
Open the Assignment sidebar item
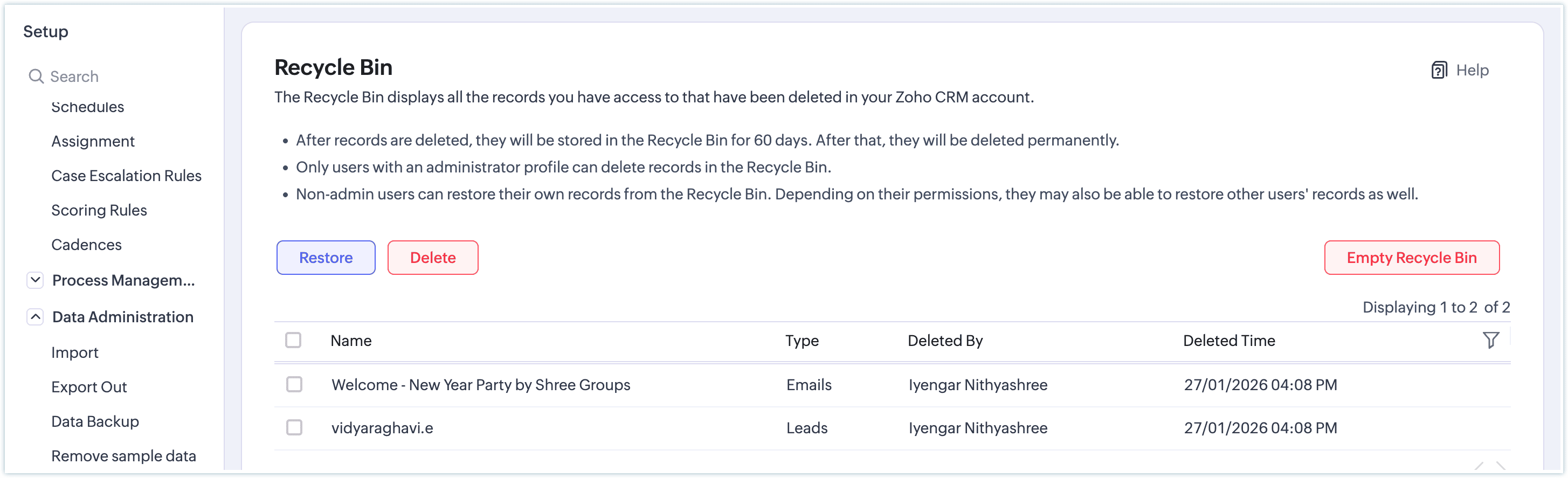[93, 141]
